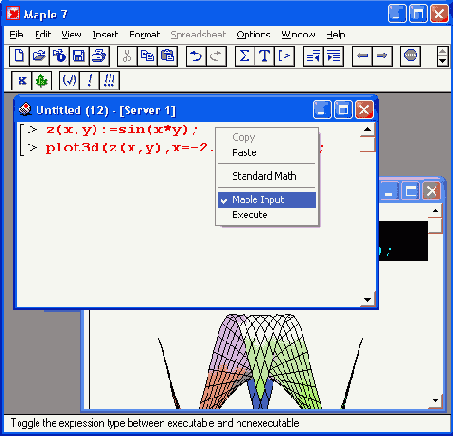Toggle Standard Math notation x icon

pos(22,81)
